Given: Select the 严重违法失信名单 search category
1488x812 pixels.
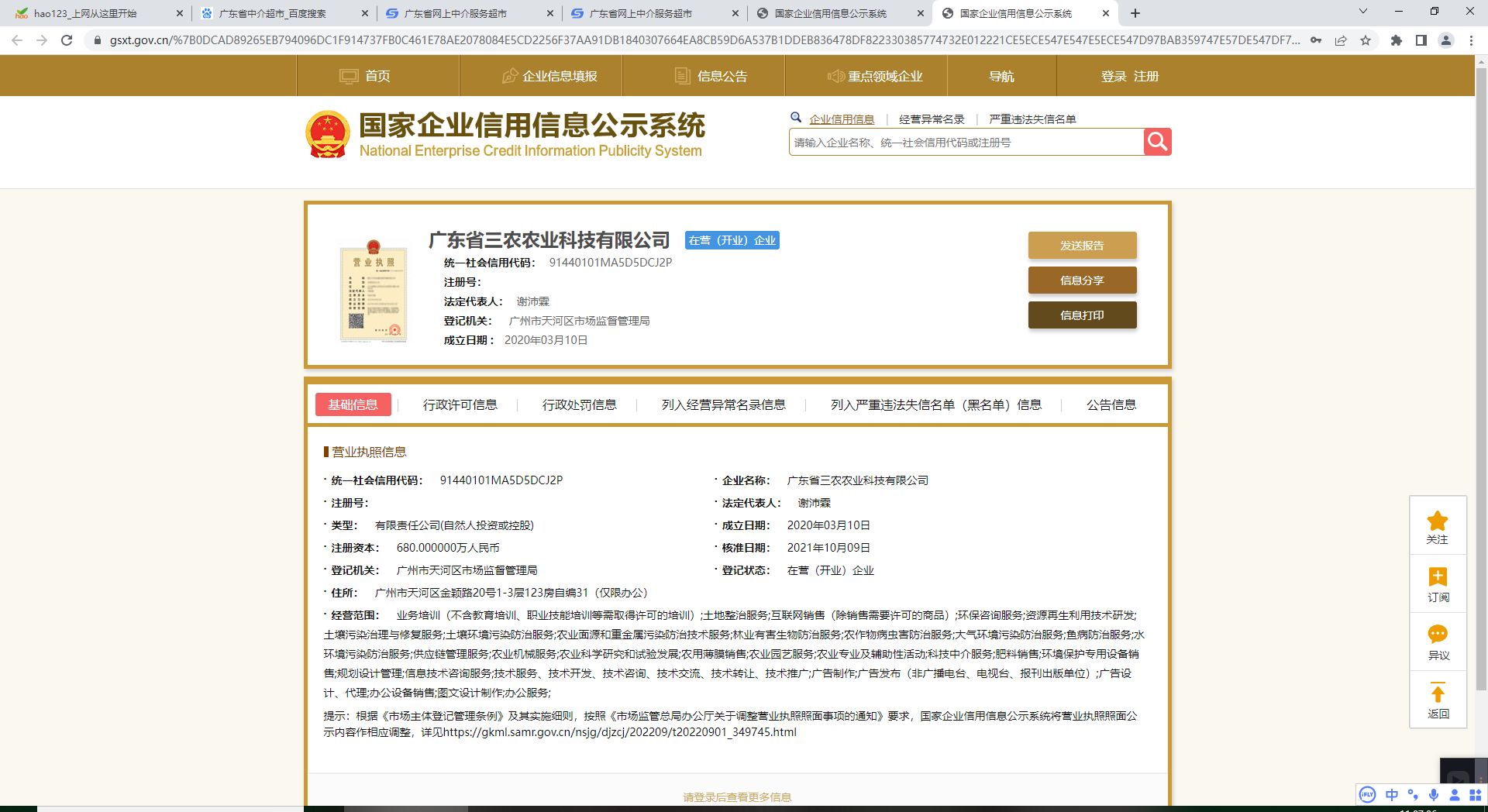Looking at the screenshot, I should click(x=1032, y=119).
